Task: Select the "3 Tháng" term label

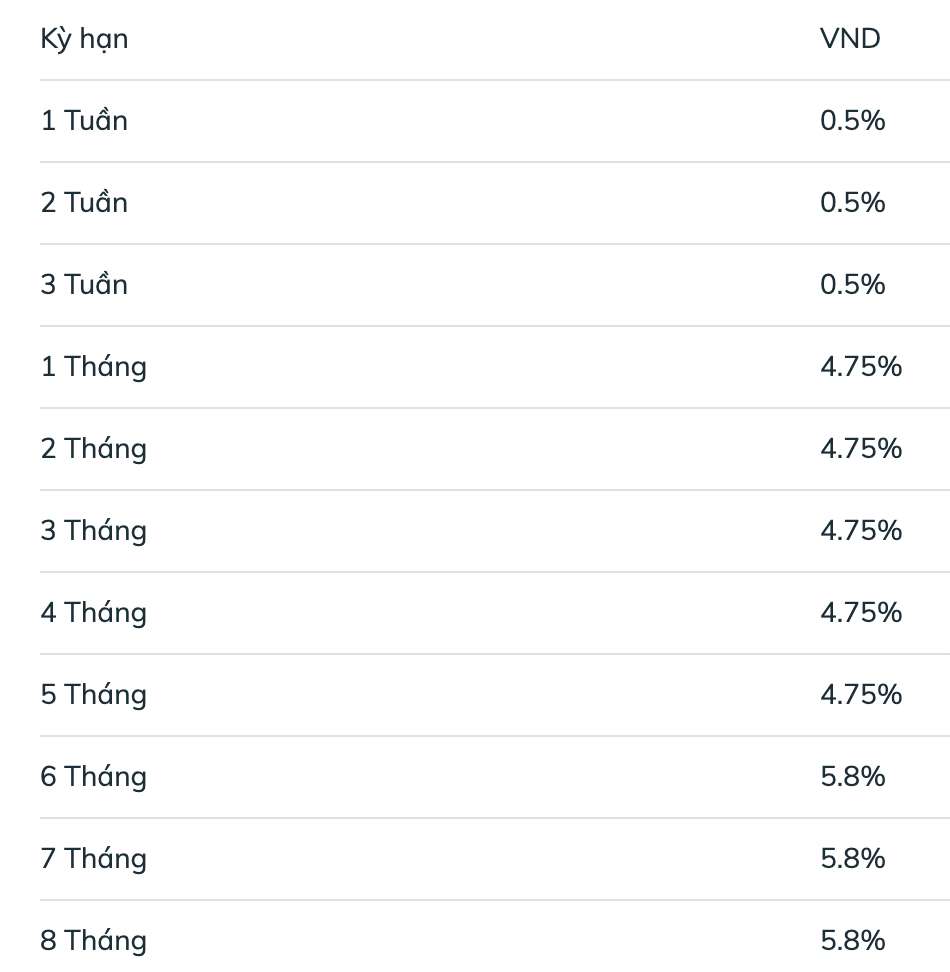Action: [93, 531]
